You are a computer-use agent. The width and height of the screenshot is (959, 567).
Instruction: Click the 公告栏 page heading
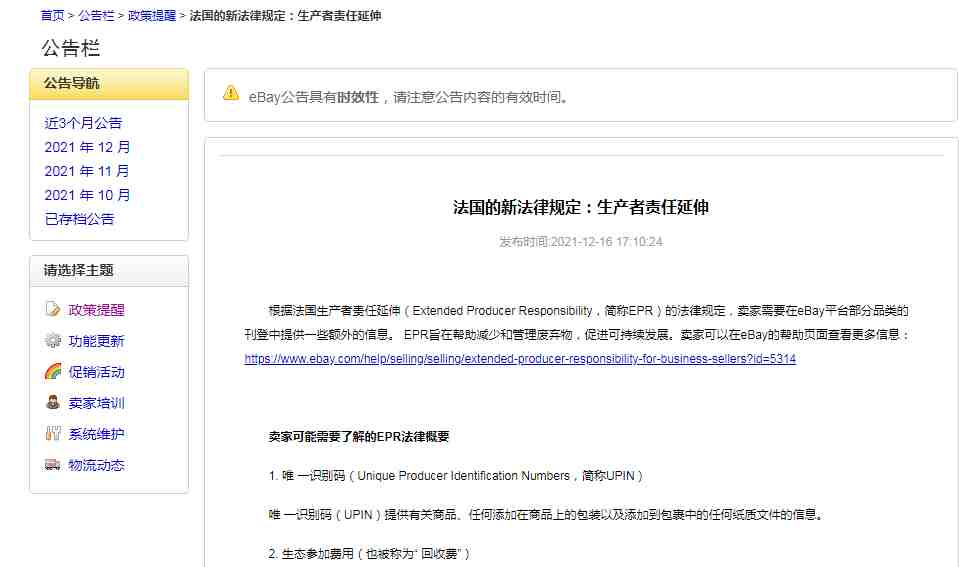70,48
